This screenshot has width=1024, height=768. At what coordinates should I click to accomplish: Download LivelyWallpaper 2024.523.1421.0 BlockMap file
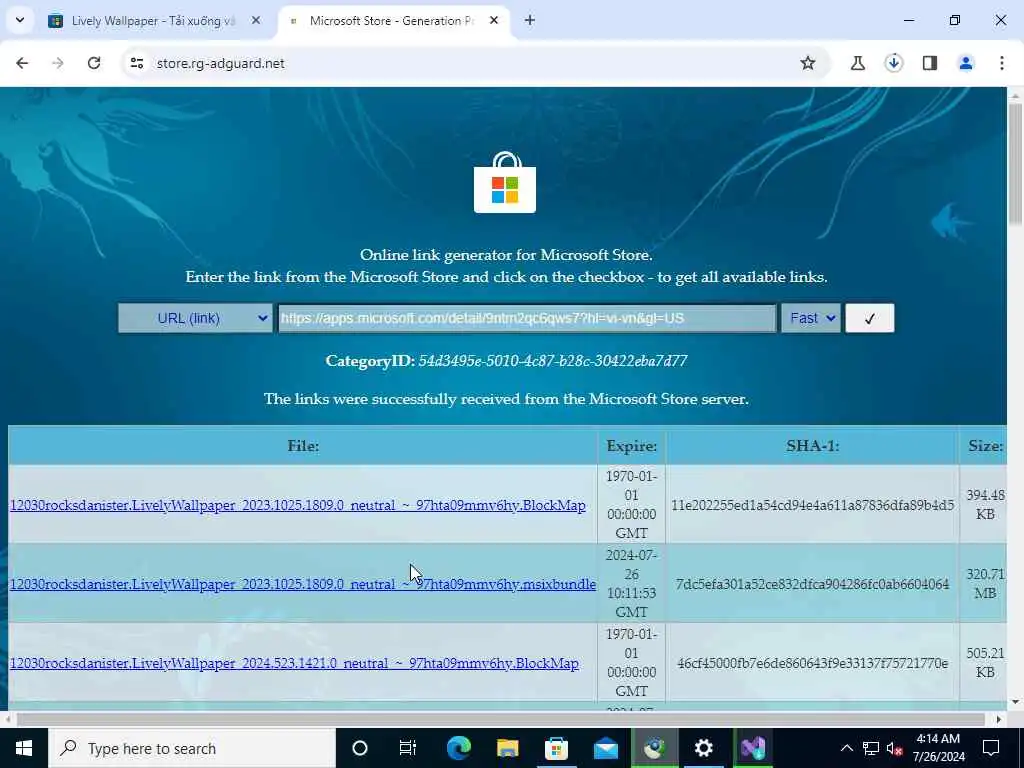coord(294,663)
